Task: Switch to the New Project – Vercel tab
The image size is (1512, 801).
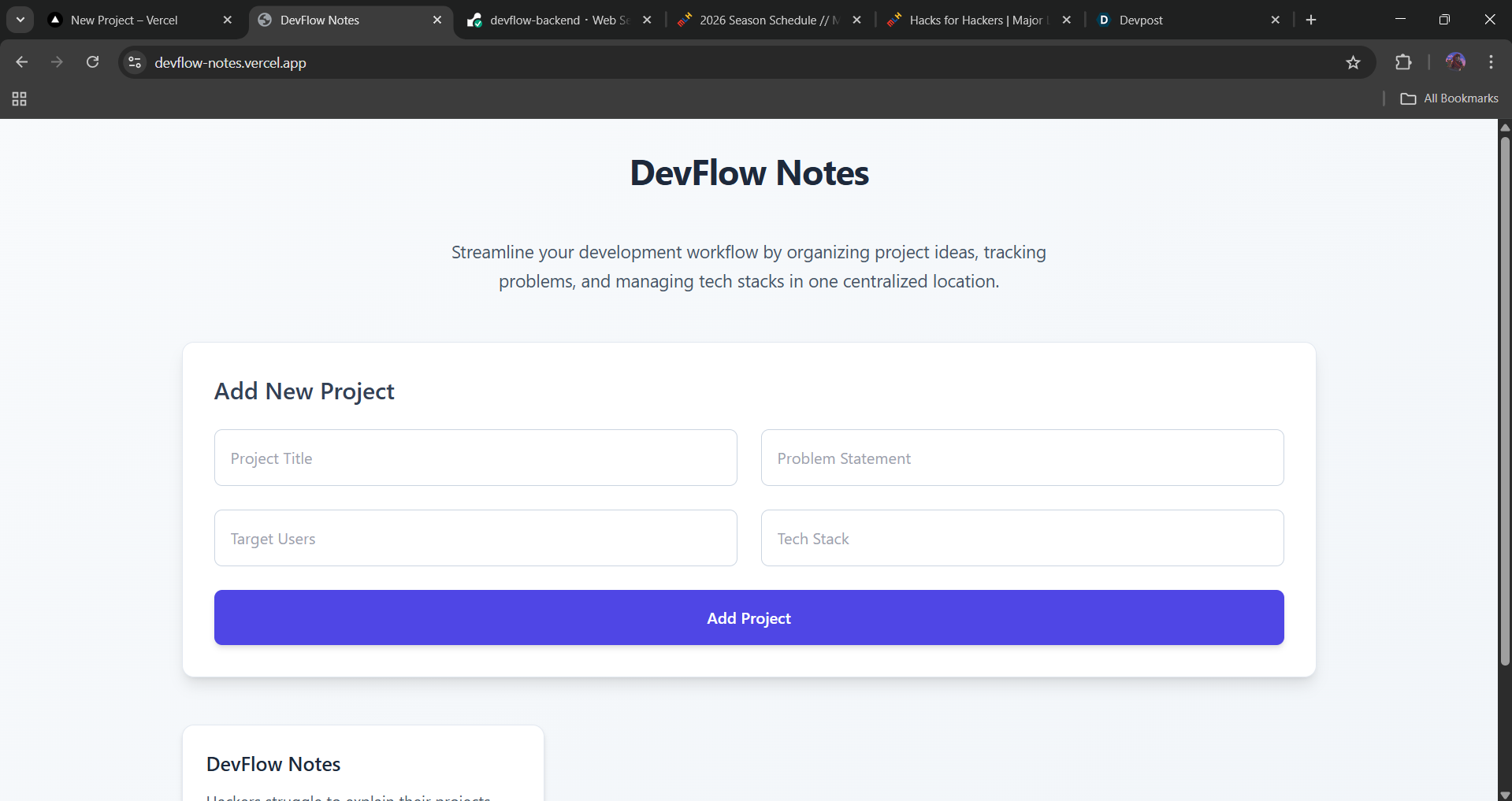Action: pyautogui.click(x=142, y=20)
